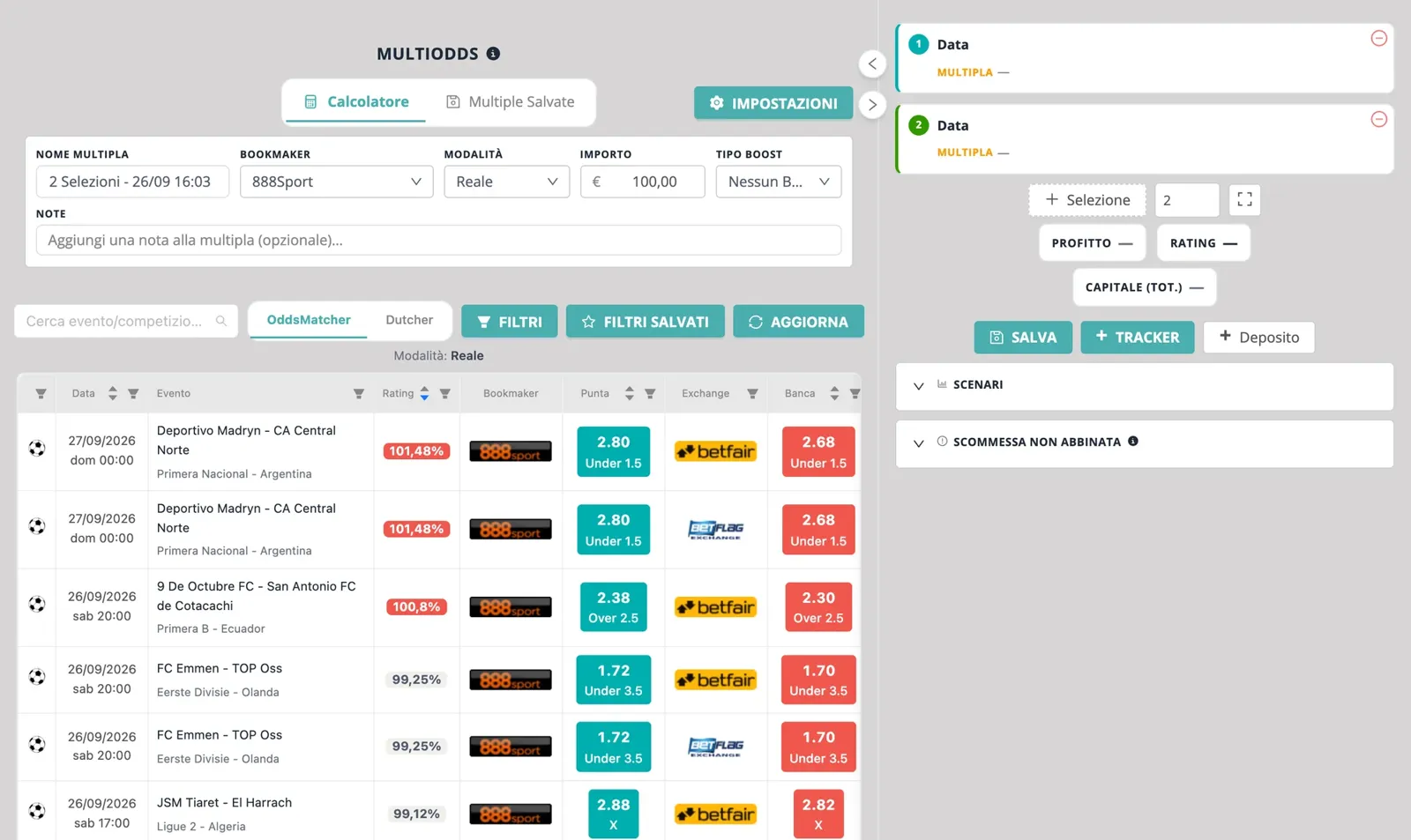Viewport: 1411px width, 840px height.
Task: Click the Punta column sort arrows
Action: point(629,393)
